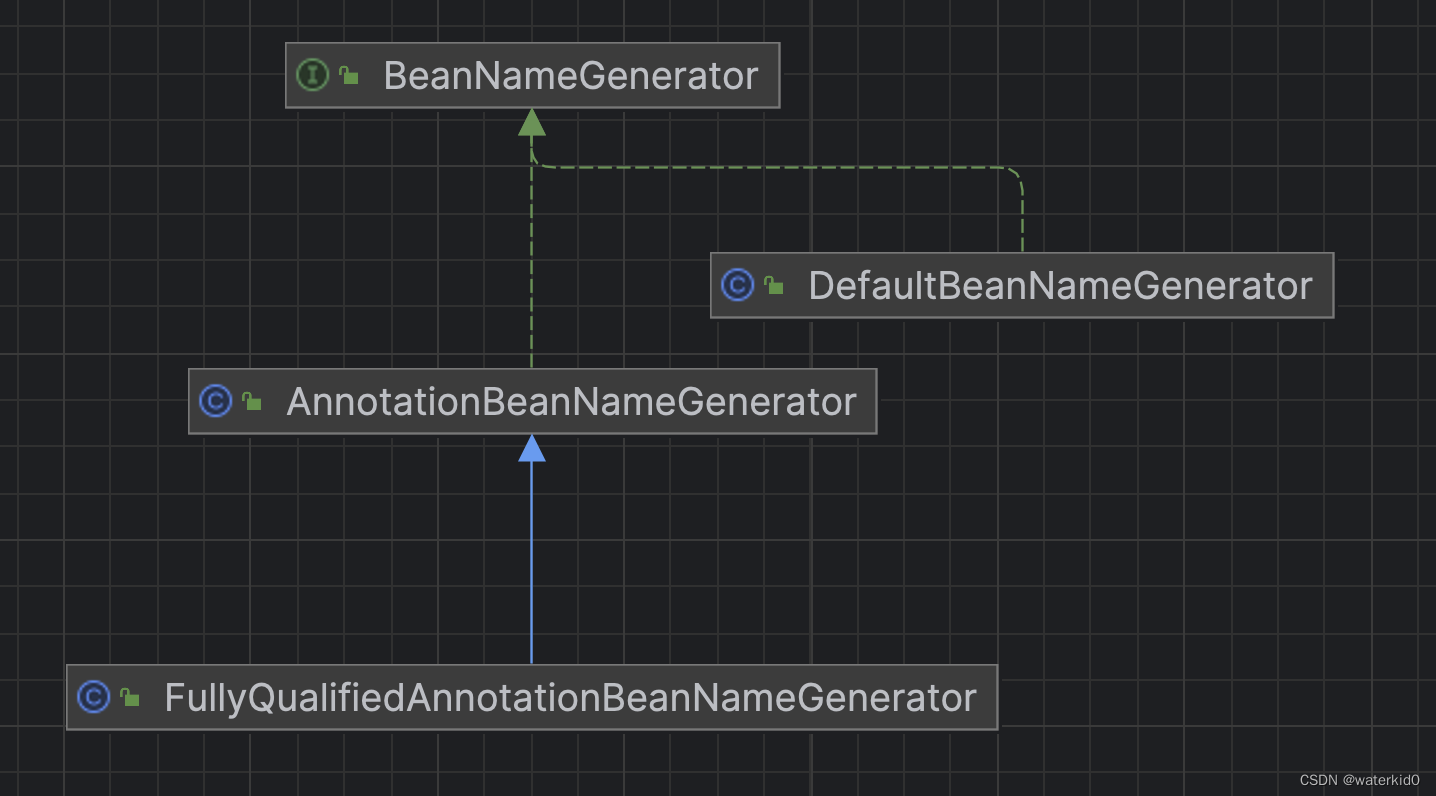The image size is (1436, 796).
Task: Click the lock icon on FullyQualifiedAnnotationBeanNameGenerator
Action: click(x=129, y=698)
